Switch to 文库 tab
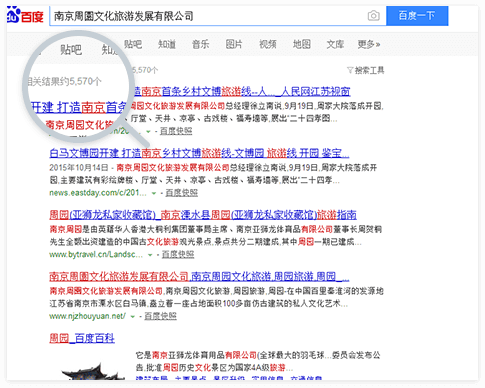Viewport: 485px width, 388px height. click(335, 44)
